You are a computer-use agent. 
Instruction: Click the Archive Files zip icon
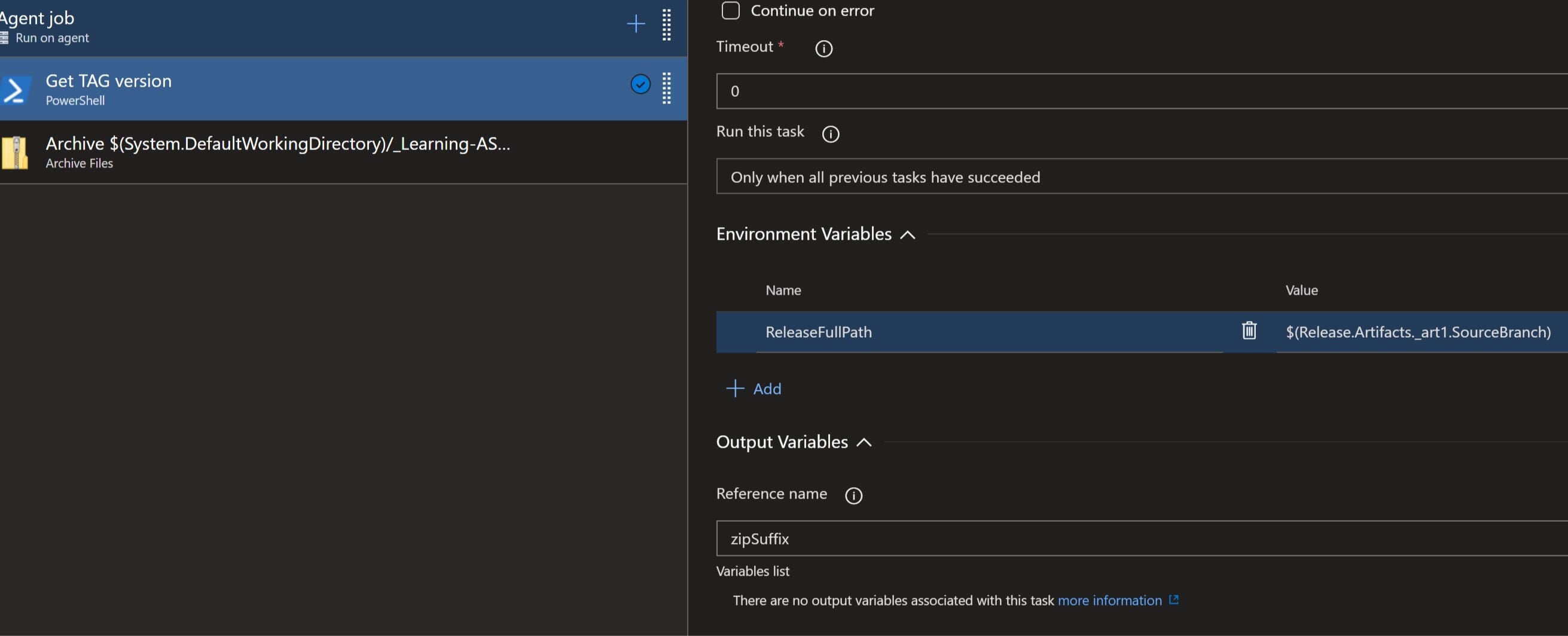coord(16,152)
